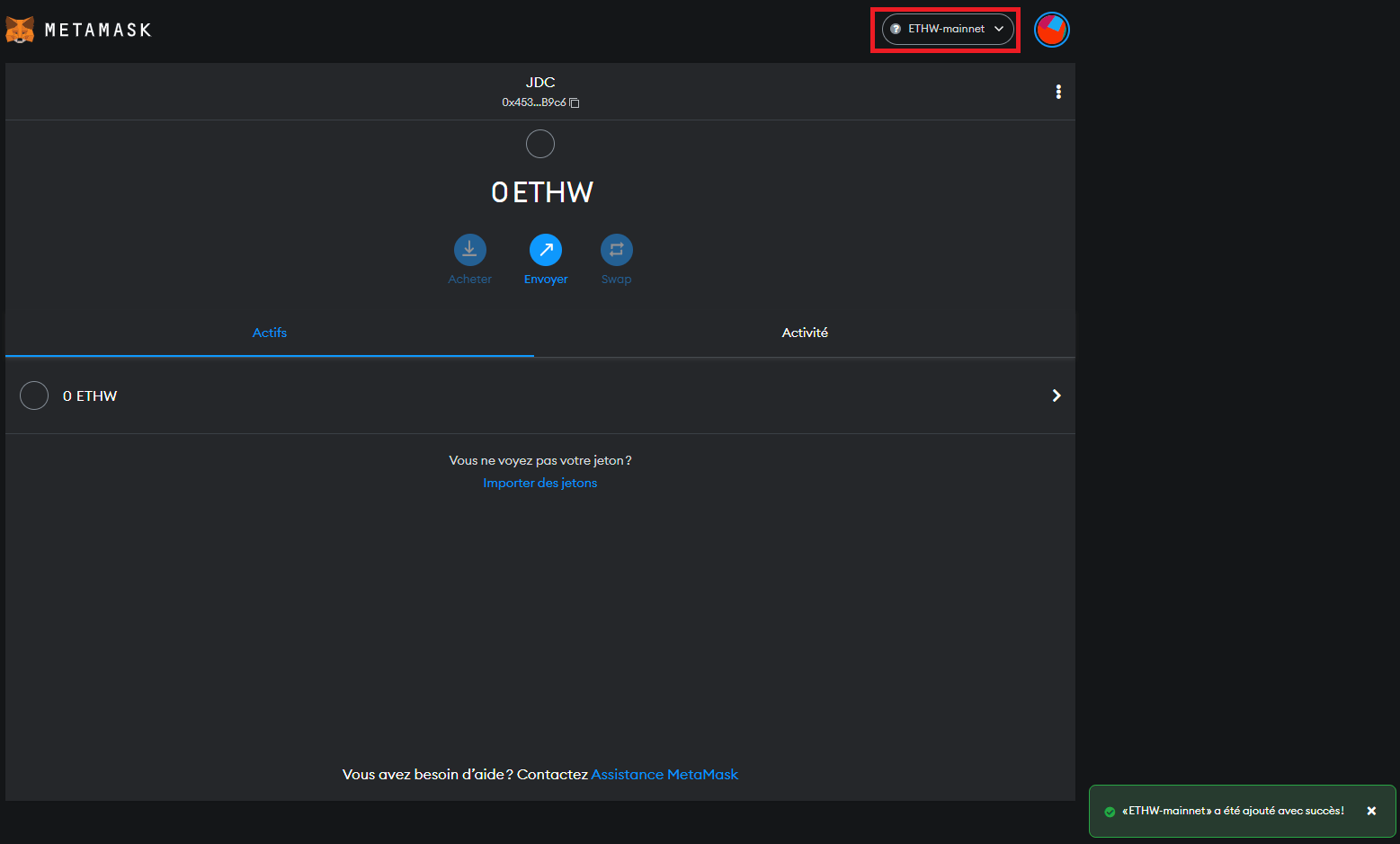Image resolution: width=1400 pixels, height=844 pixels.
Task: Open the Assistance MetaMask link
Action: 664,774
